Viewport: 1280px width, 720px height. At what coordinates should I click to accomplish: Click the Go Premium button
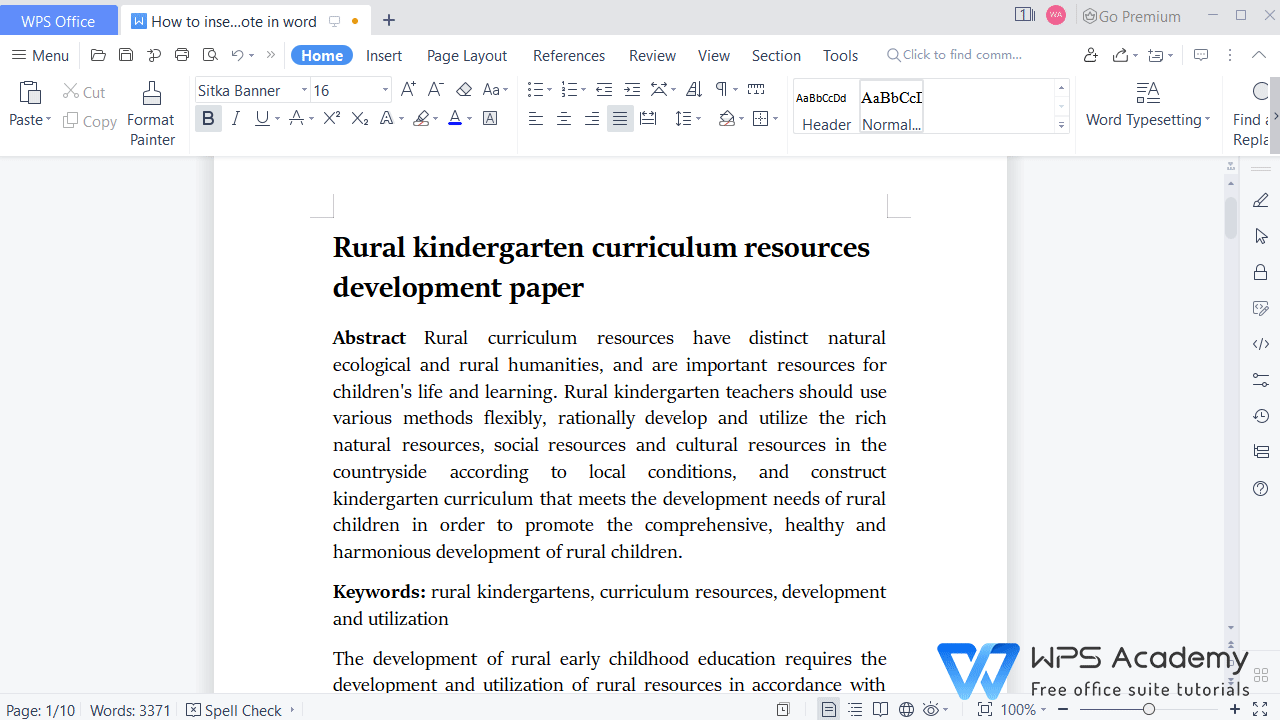[x=1131, y=16]
